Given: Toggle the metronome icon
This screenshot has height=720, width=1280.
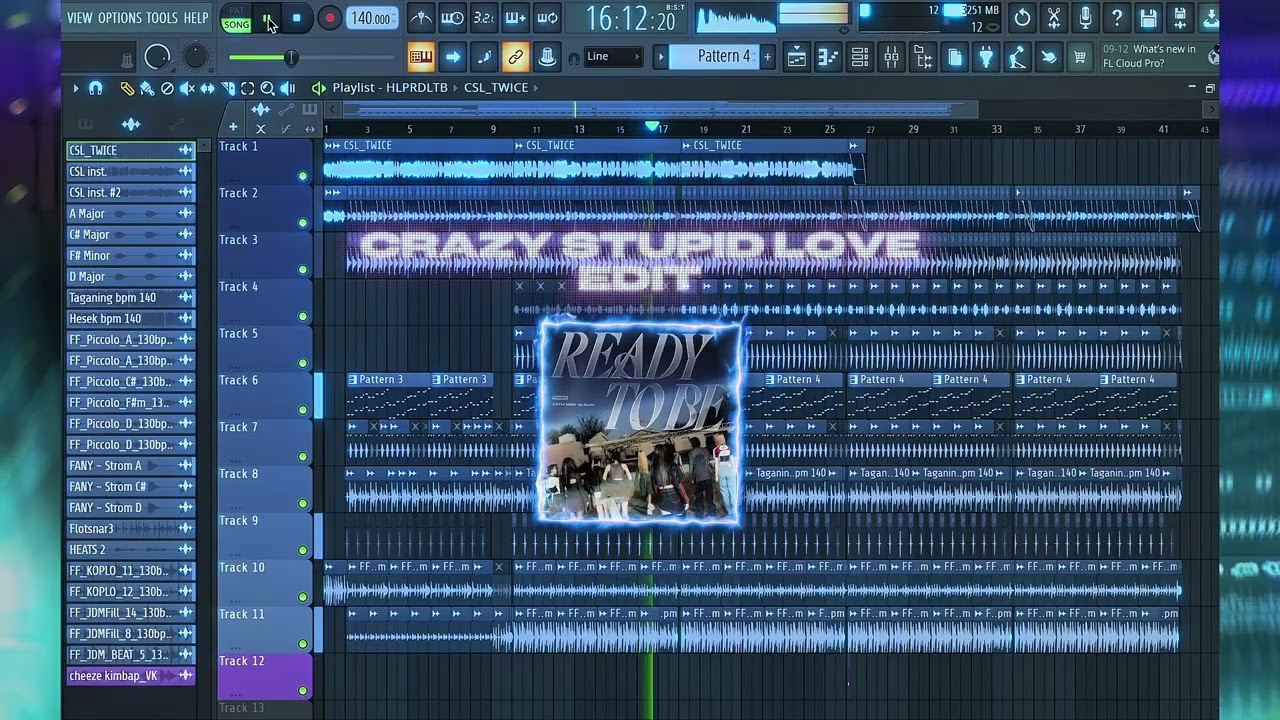Looking at the screenshot, I should tap(421, 18).
